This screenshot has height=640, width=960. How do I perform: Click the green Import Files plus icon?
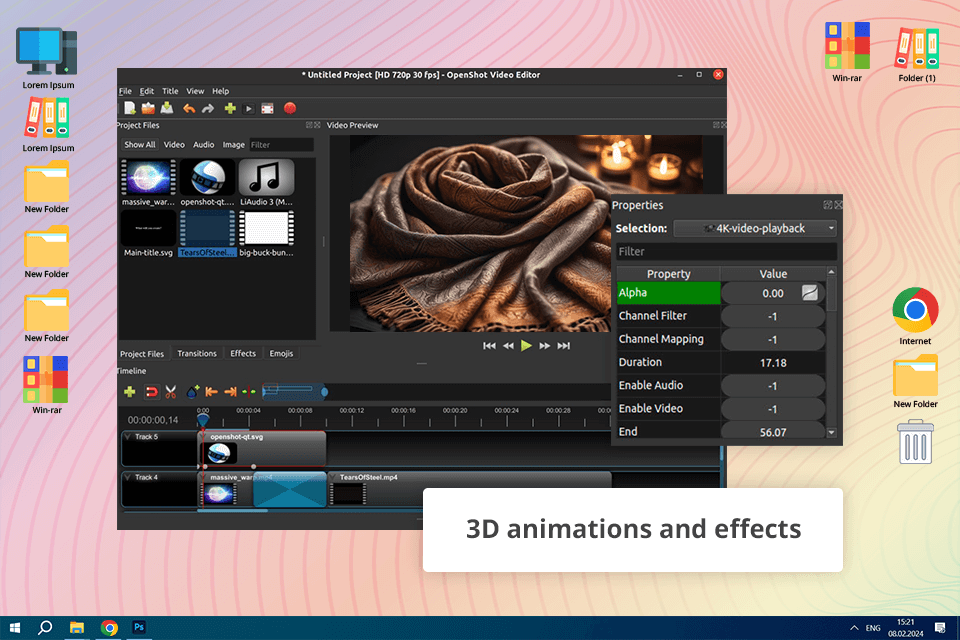[x=230, y=108]
